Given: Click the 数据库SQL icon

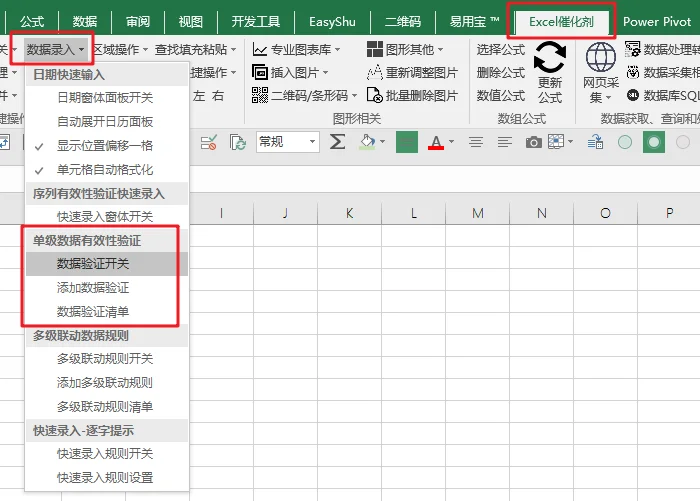Looking at the screenshot, I should pos(633,95).
